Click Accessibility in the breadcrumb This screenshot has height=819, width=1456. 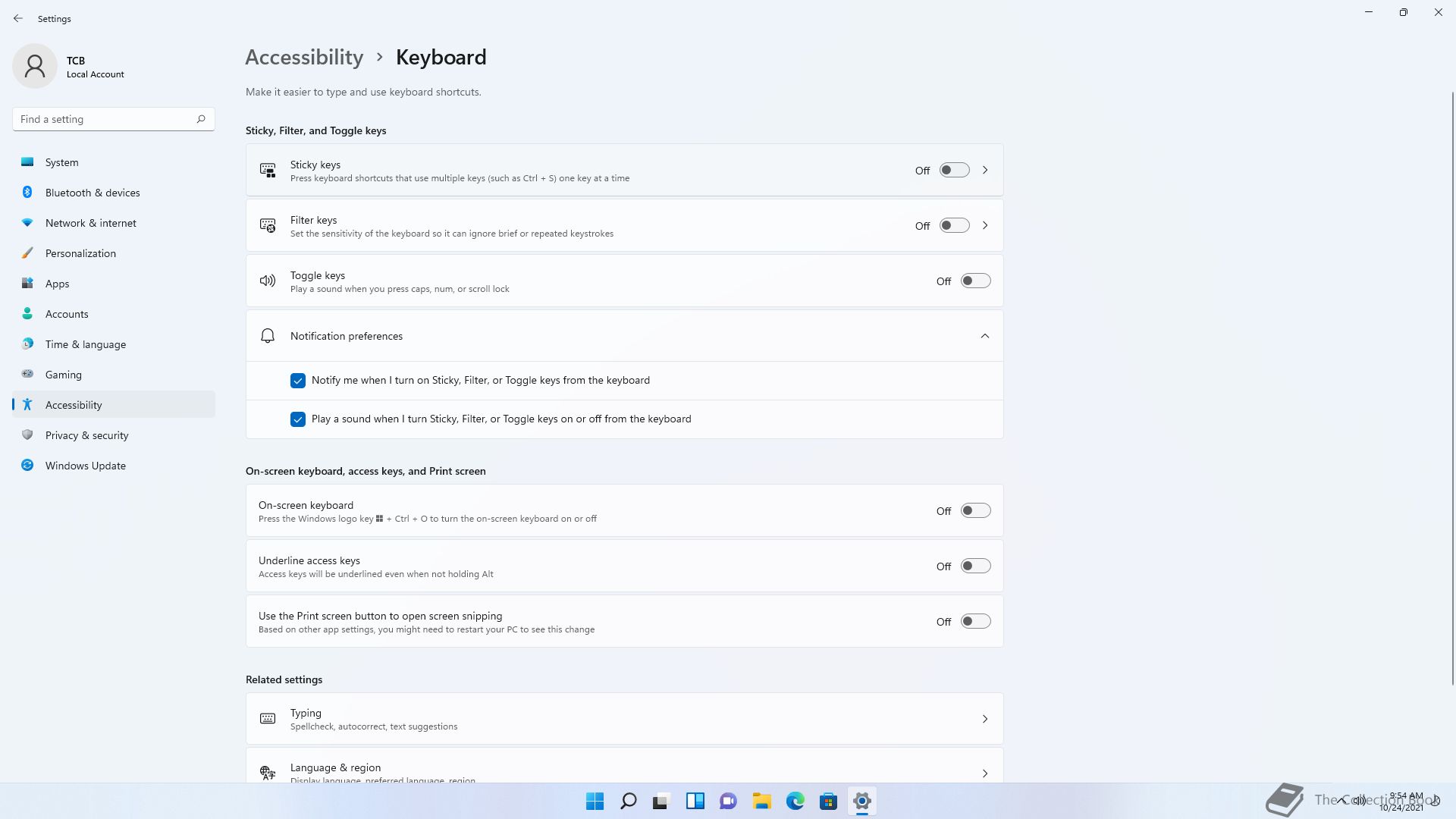tap(304, 58)
